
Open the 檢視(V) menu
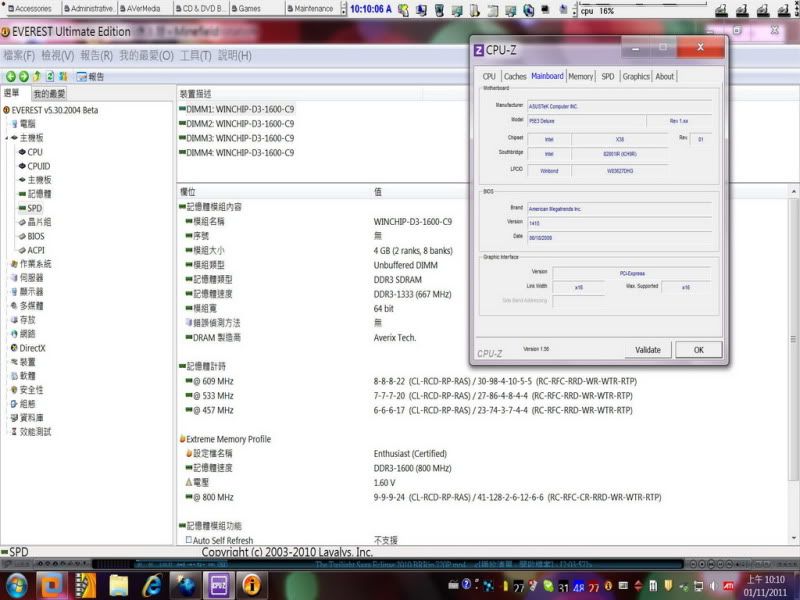tap(58, 56)
